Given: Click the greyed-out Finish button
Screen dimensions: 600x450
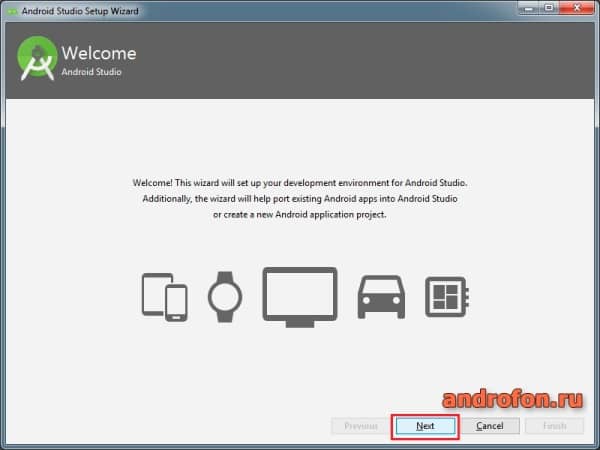Looking at the screenshot, I should point(554,426).
